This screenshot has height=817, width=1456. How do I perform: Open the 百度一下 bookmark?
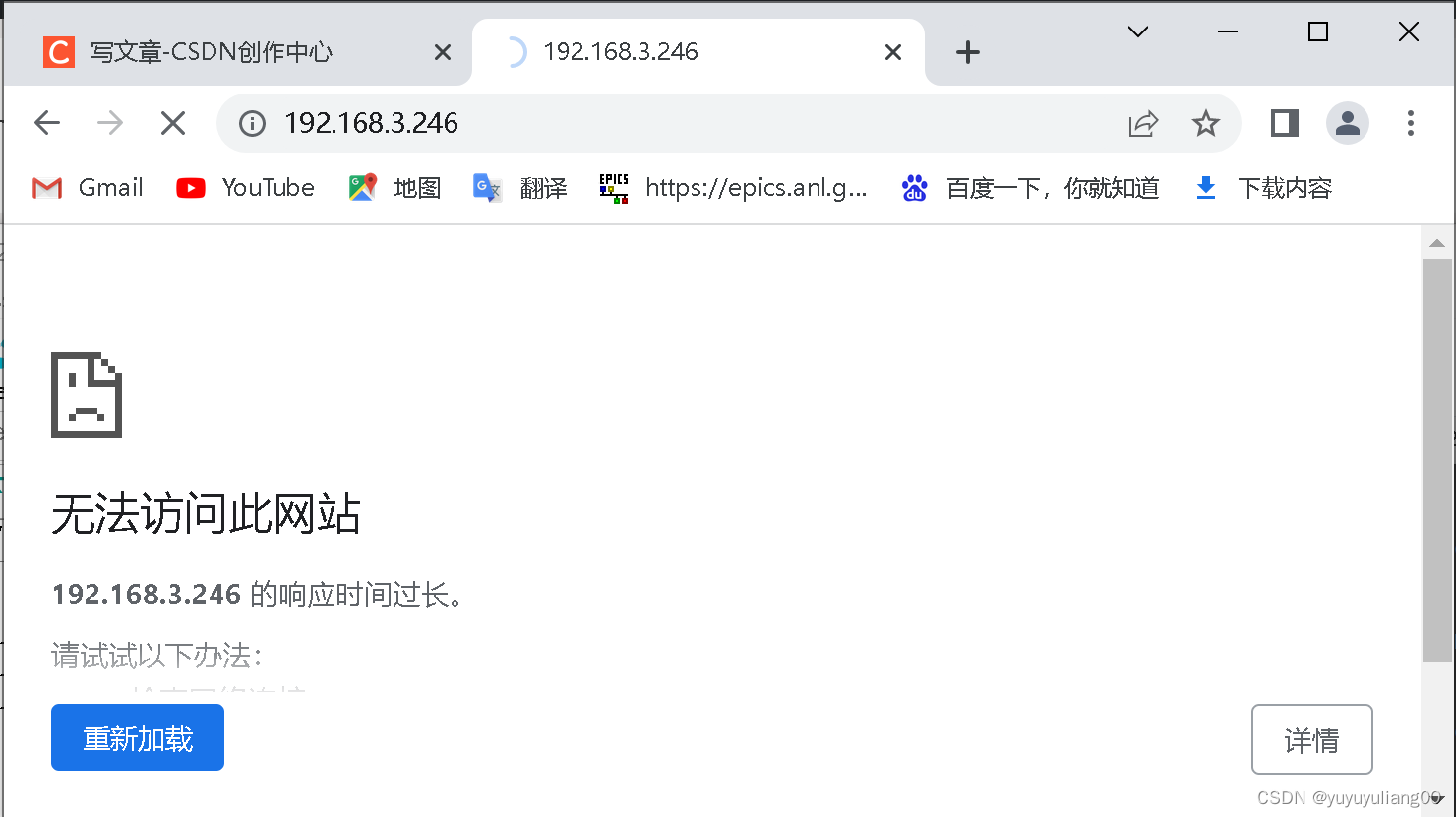coord(1030,188)
